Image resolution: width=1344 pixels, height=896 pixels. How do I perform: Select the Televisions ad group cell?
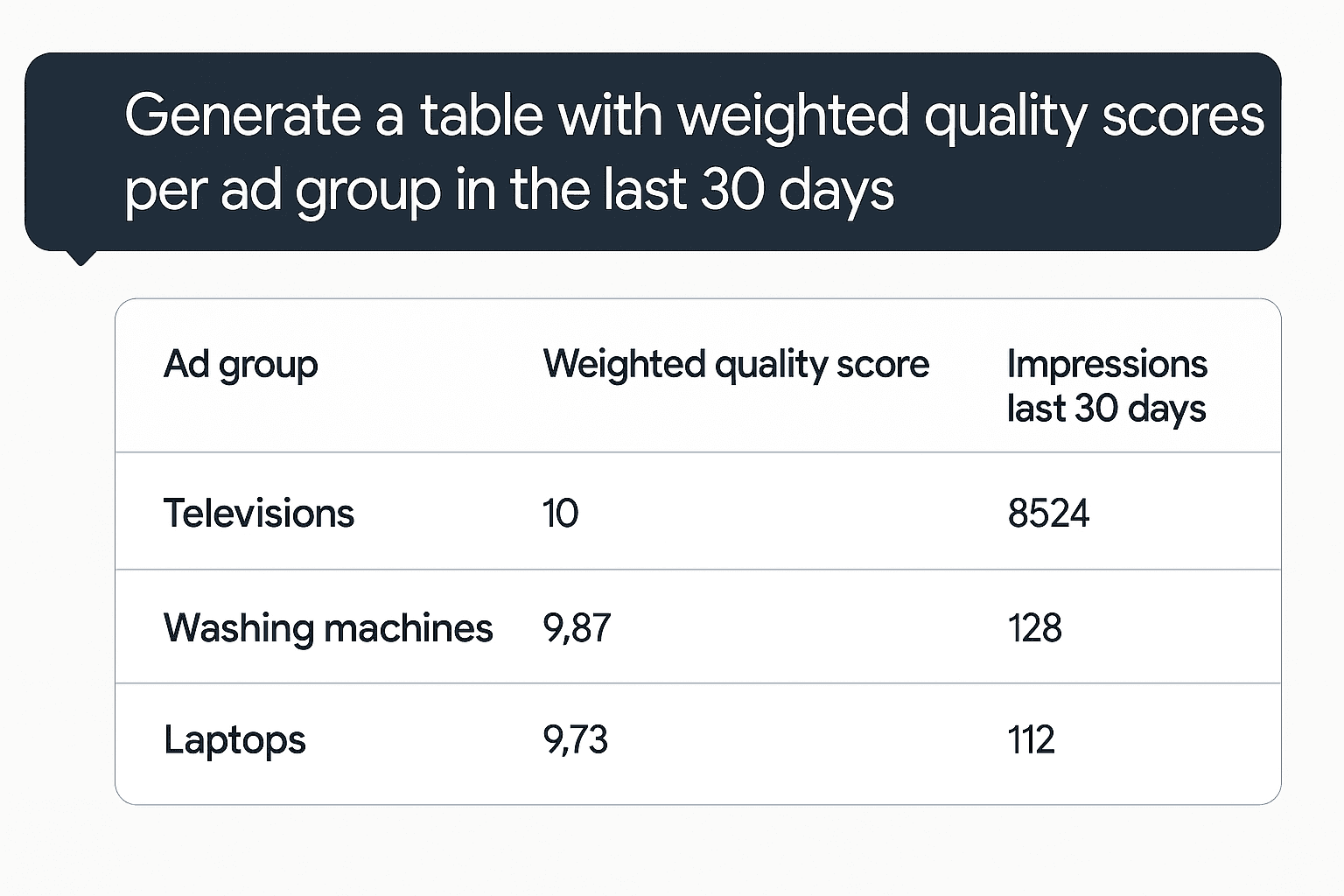click(x=259, y=513)
